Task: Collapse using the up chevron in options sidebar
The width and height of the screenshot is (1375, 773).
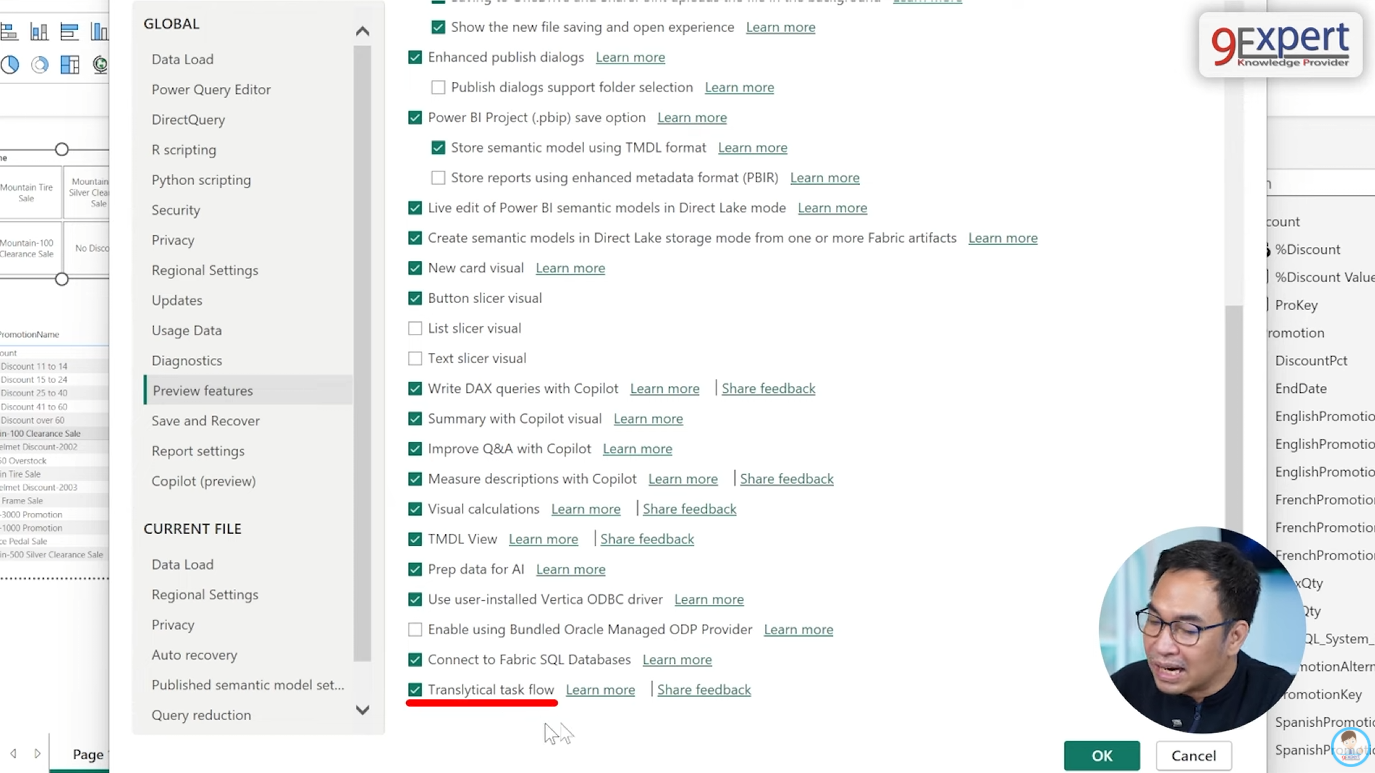Action: pos(362,31)
